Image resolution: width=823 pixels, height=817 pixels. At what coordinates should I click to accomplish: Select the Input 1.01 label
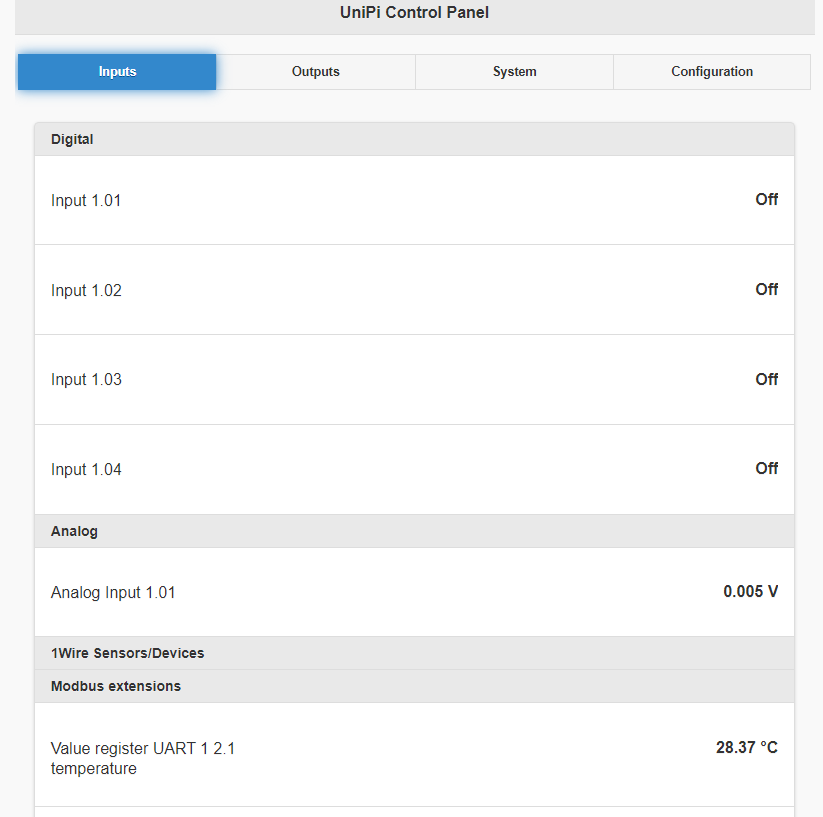click(86, 201)
